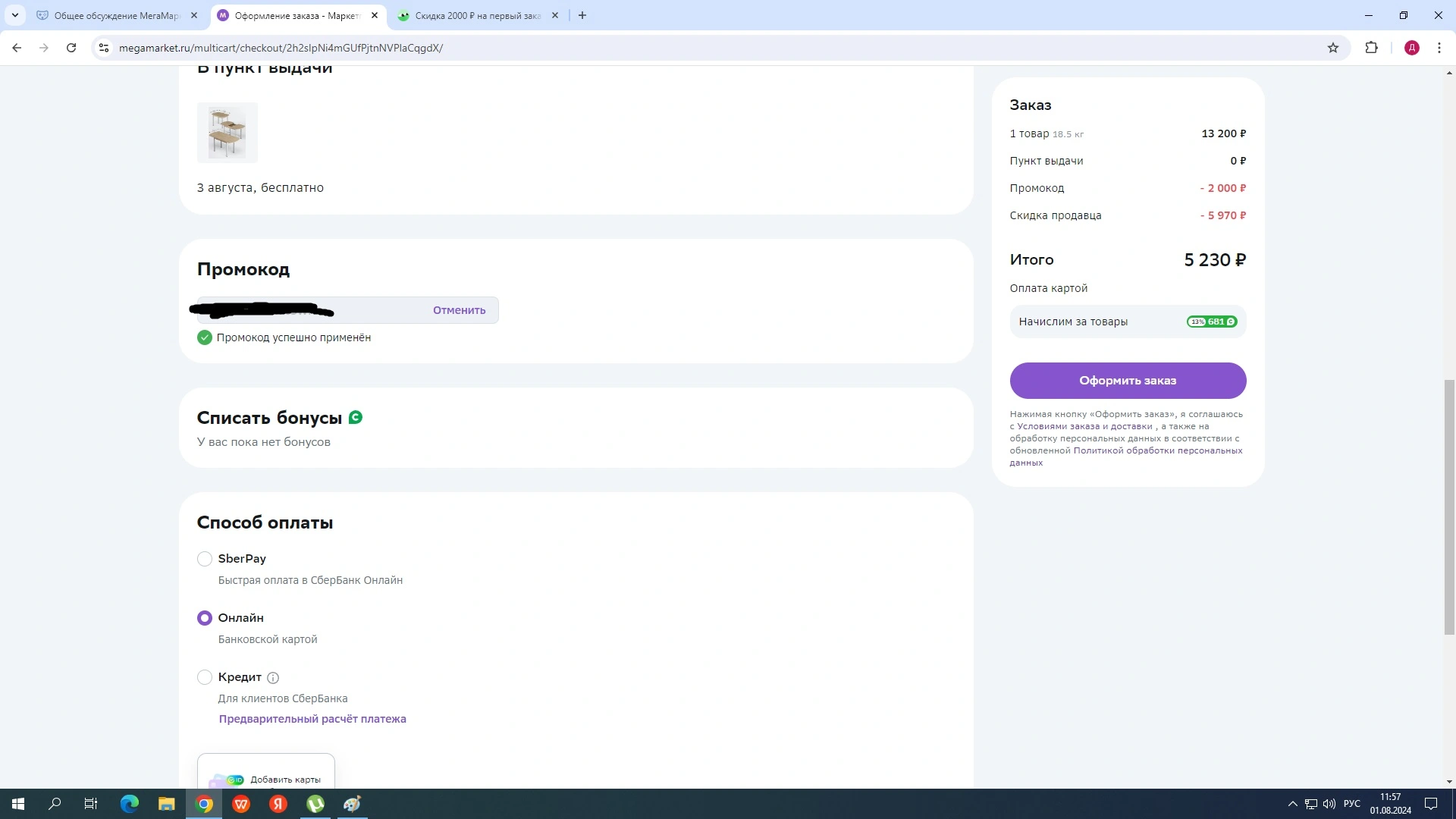Launch Microsoft Edge from taskbar
1456x819 pixels.
click(x=130, y=804)
